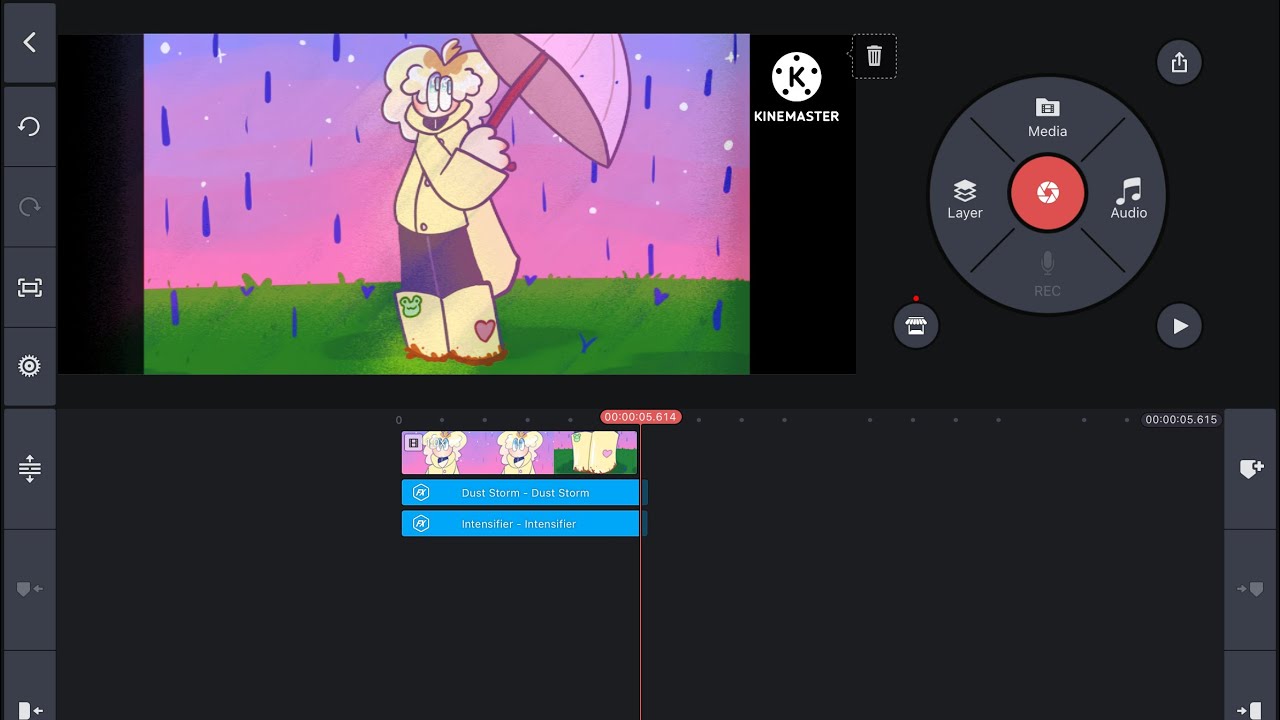Open the capture frame options icon

[x=29, y=288]
